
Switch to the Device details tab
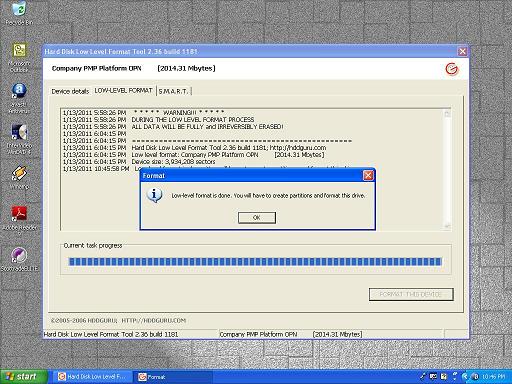click(70, 91)
